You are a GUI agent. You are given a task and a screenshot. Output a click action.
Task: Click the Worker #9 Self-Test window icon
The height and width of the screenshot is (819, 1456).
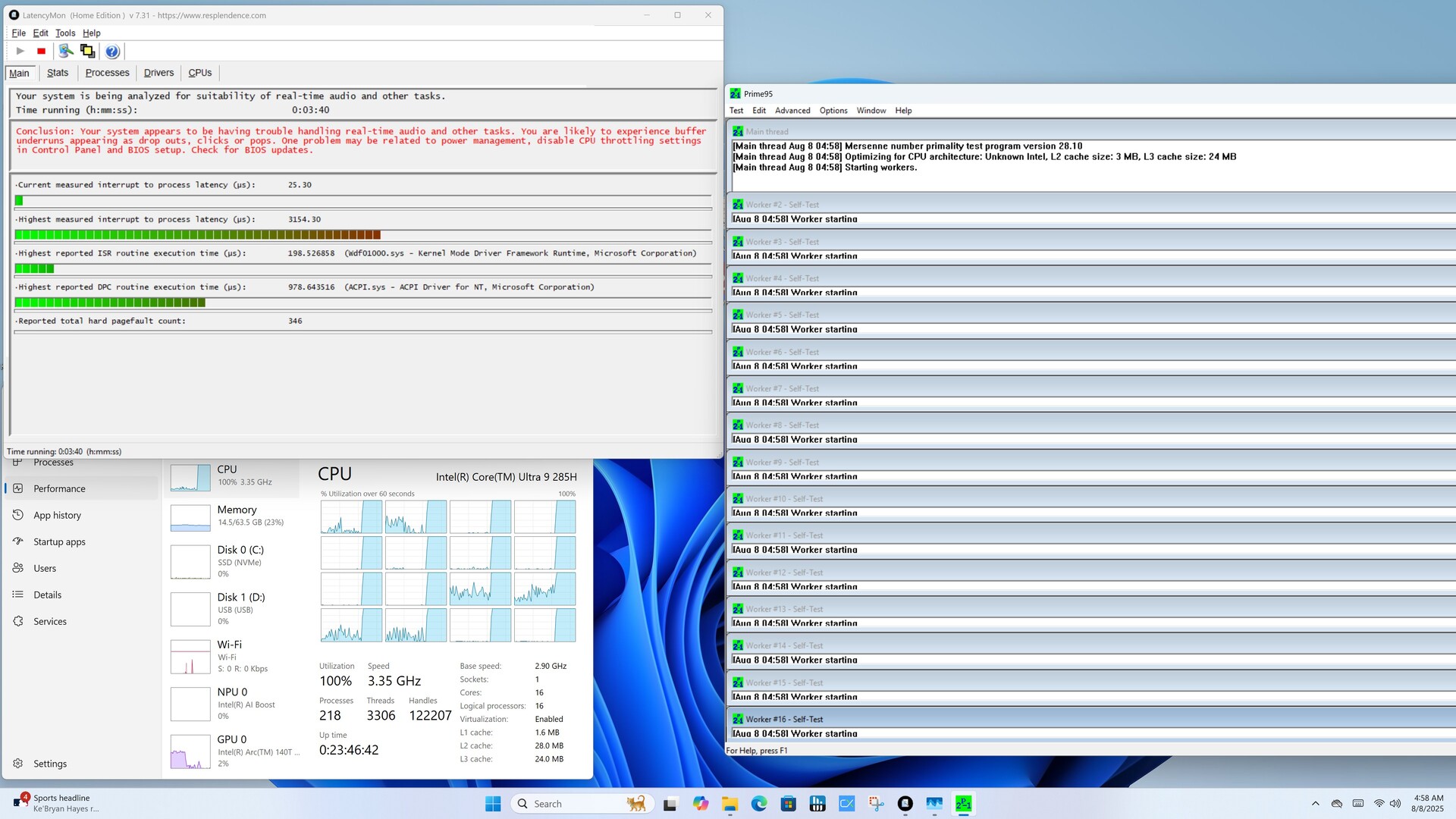(738, 462)
